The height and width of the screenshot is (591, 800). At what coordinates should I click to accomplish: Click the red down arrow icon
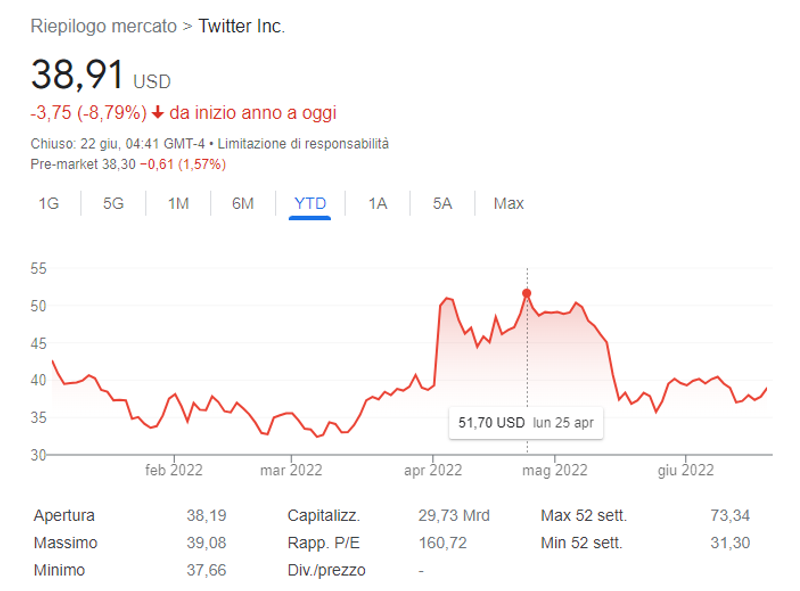pyautogui.click(x=158, y=112)
